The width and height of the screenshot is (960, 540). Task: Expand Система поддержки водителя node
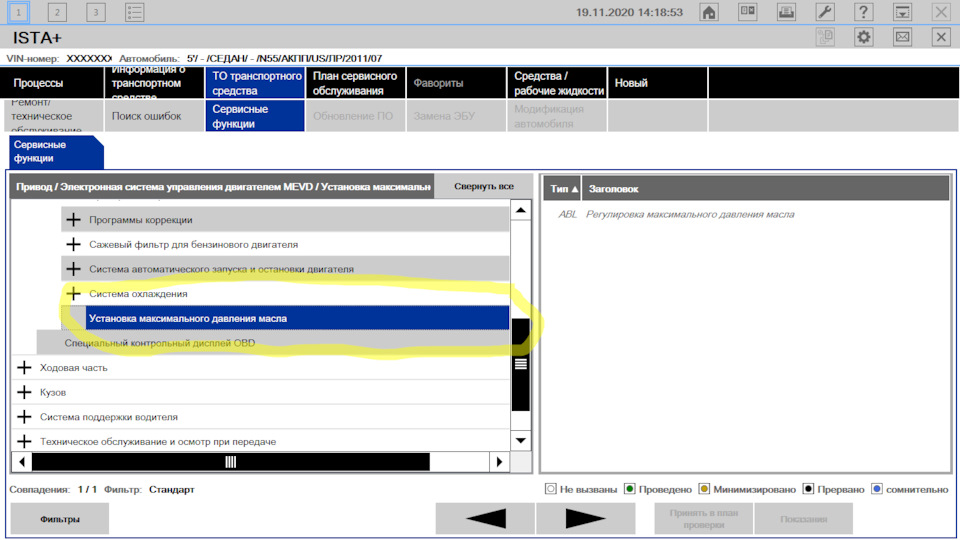pyautogui.click(x=24, y=416)
